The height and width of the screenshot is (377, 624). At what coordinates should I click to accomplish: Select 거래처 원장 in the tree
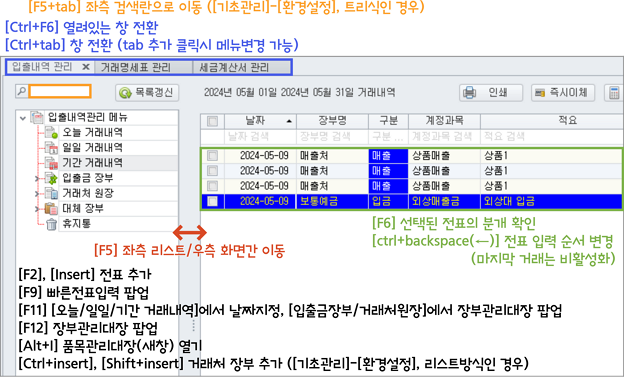tap(88, 193)
